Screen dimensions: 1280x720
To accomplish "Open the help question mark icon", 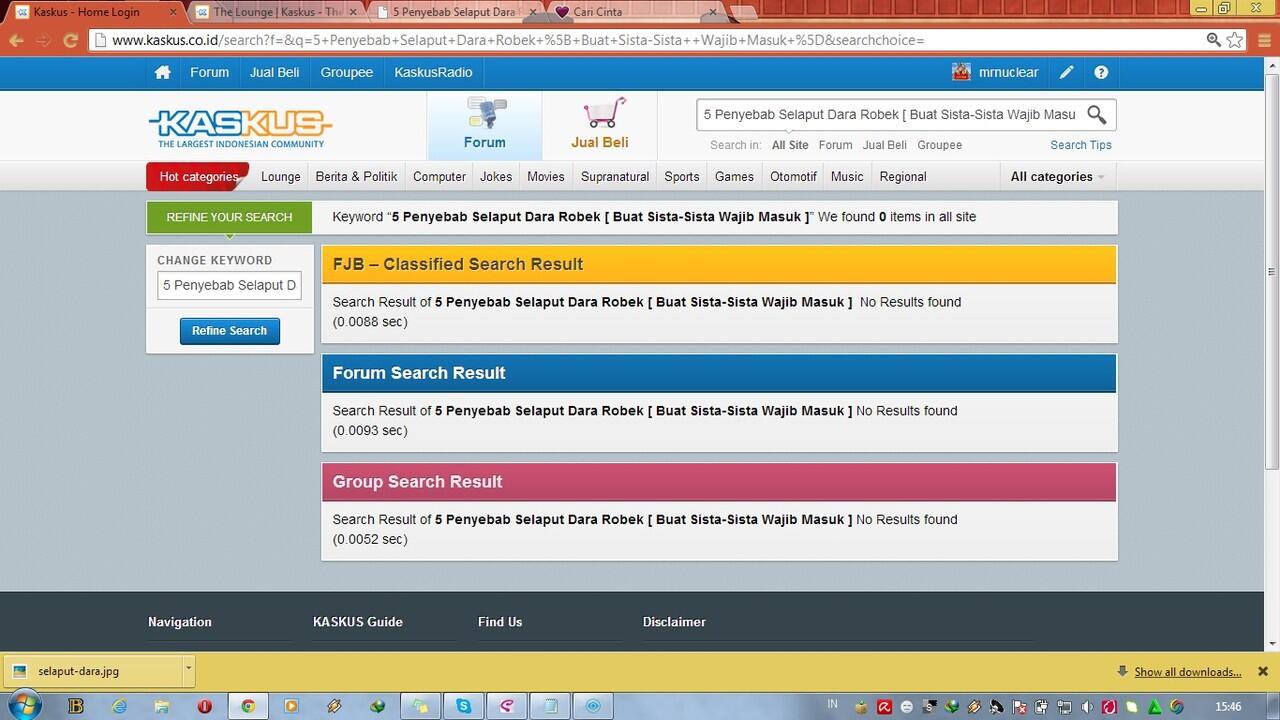I will pyautogui.click(x=1101, y=72).
